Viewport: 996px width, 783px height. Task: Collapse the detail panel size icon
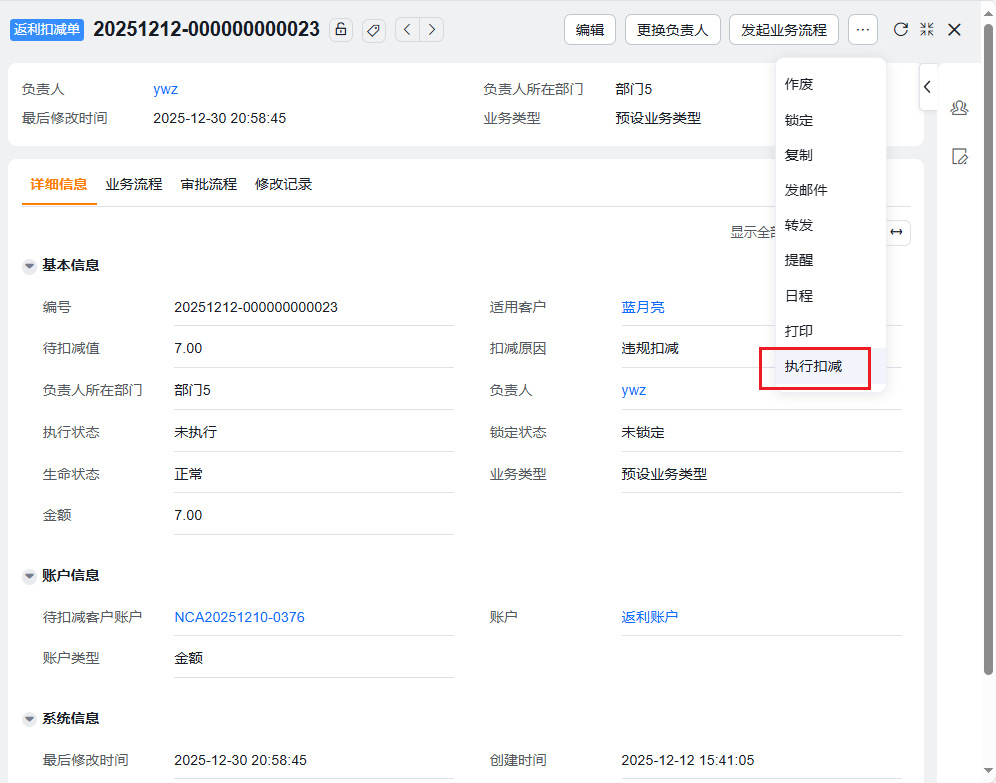(x=927, y=30)
